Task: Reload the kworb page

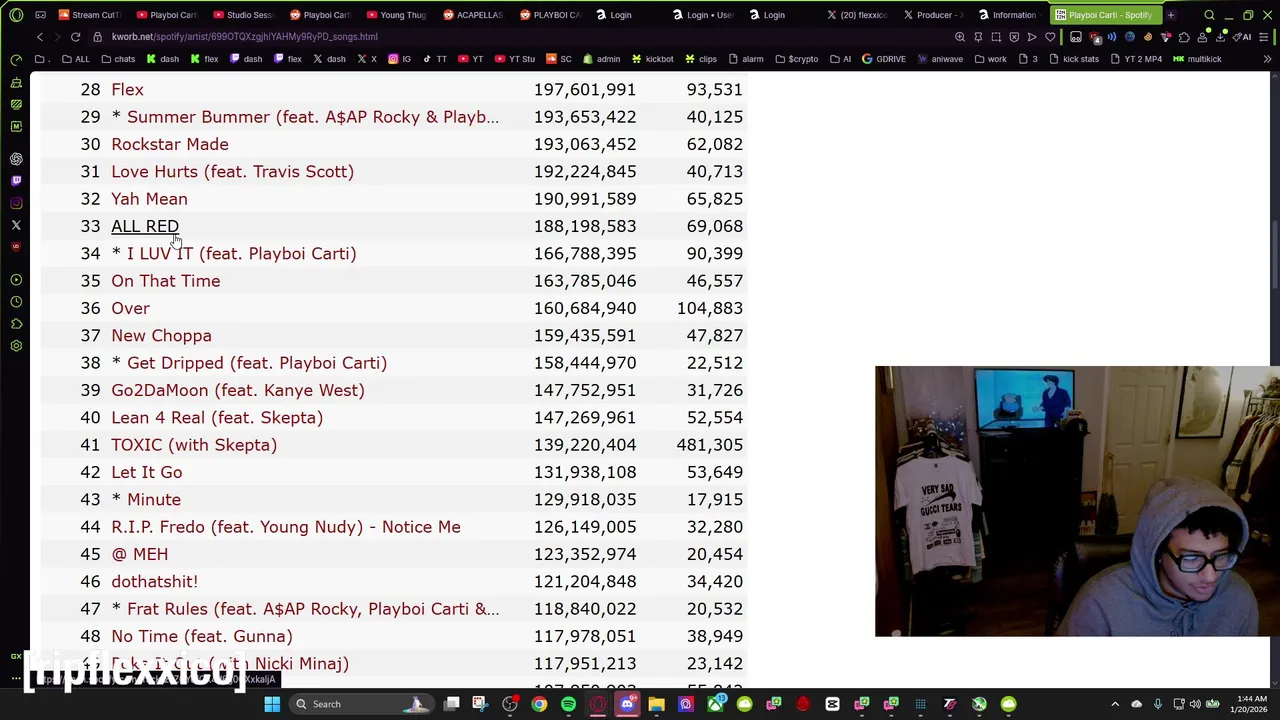Action: click(x=75, y=37)
